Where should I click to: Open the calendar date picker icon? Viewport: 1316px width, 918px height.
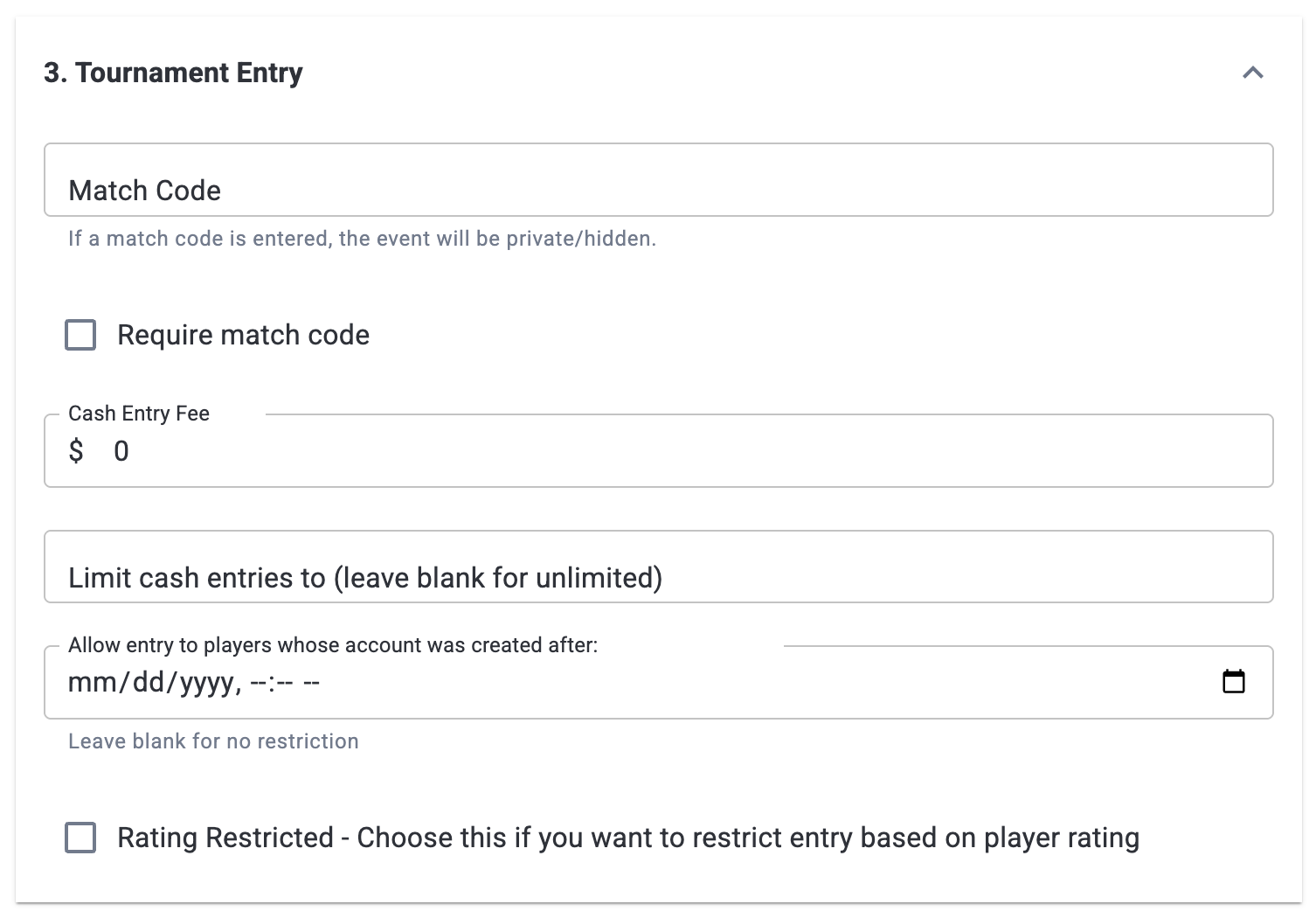point(1233,682)
